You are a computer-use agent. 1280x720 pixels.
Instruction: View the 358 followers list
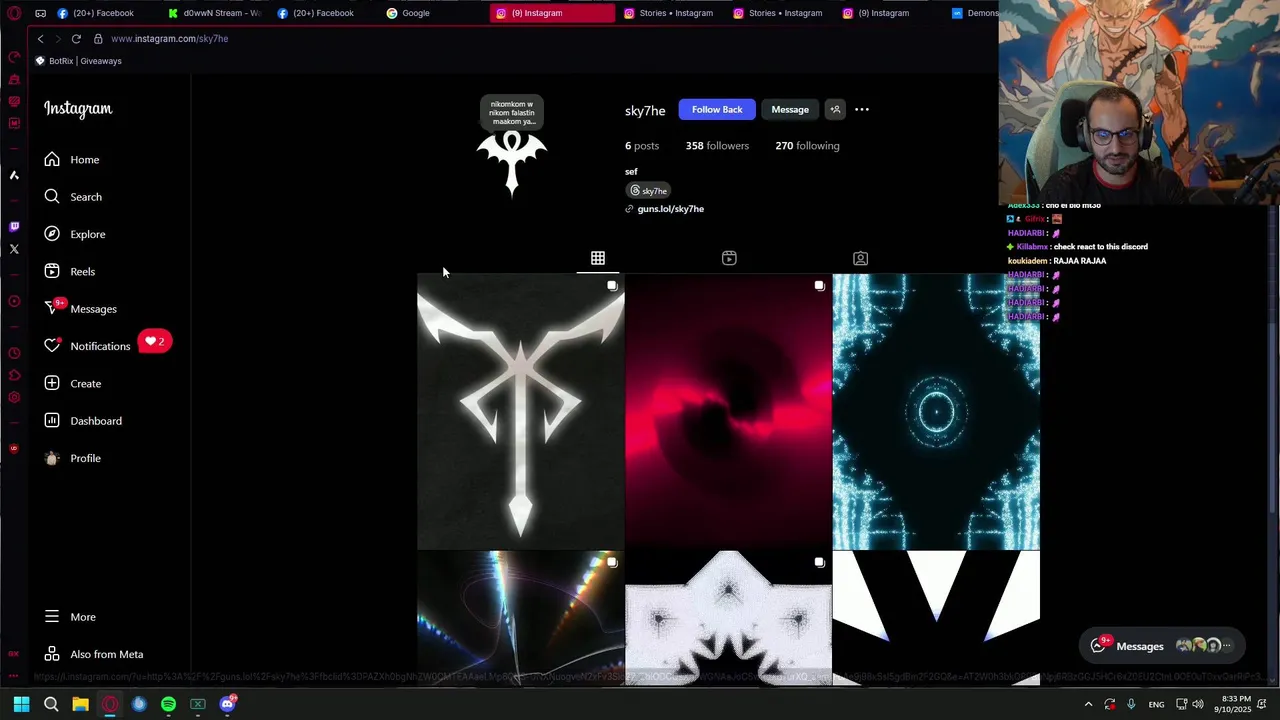coord(717,146)
